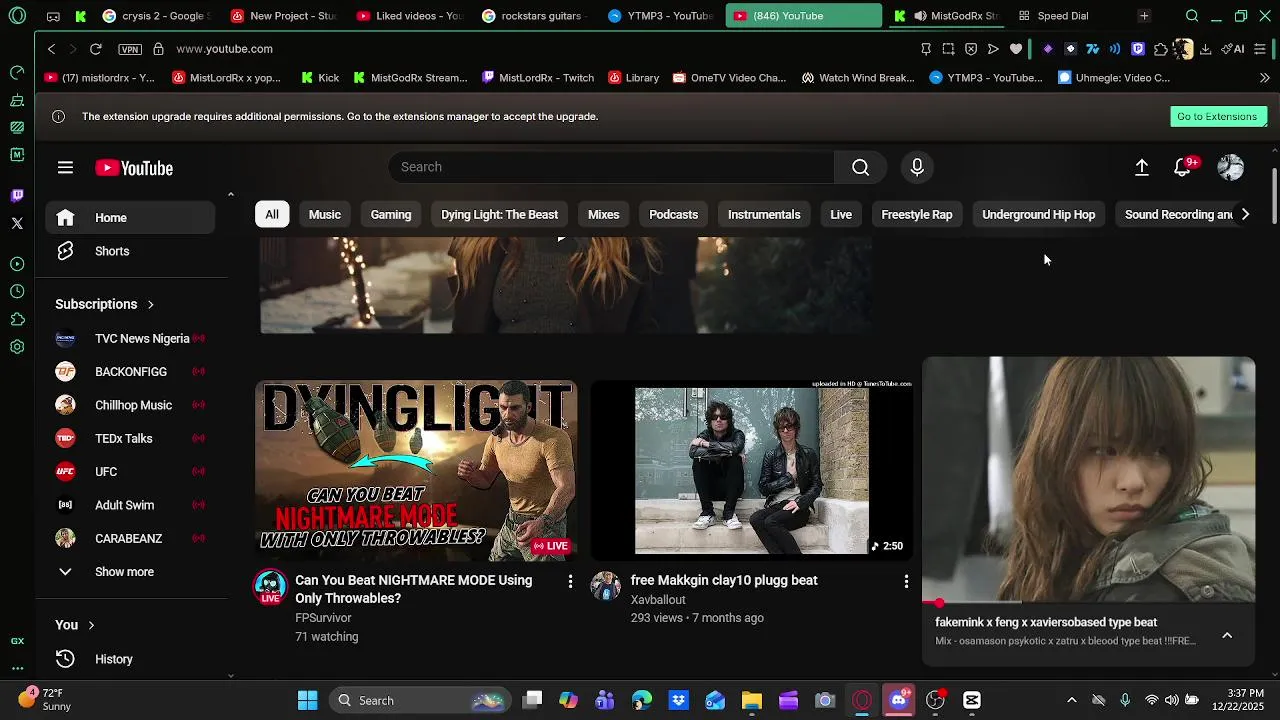Click the YouTube logo
The width and height of the screenshot is (1280, 720).
(x=134, y=168)
